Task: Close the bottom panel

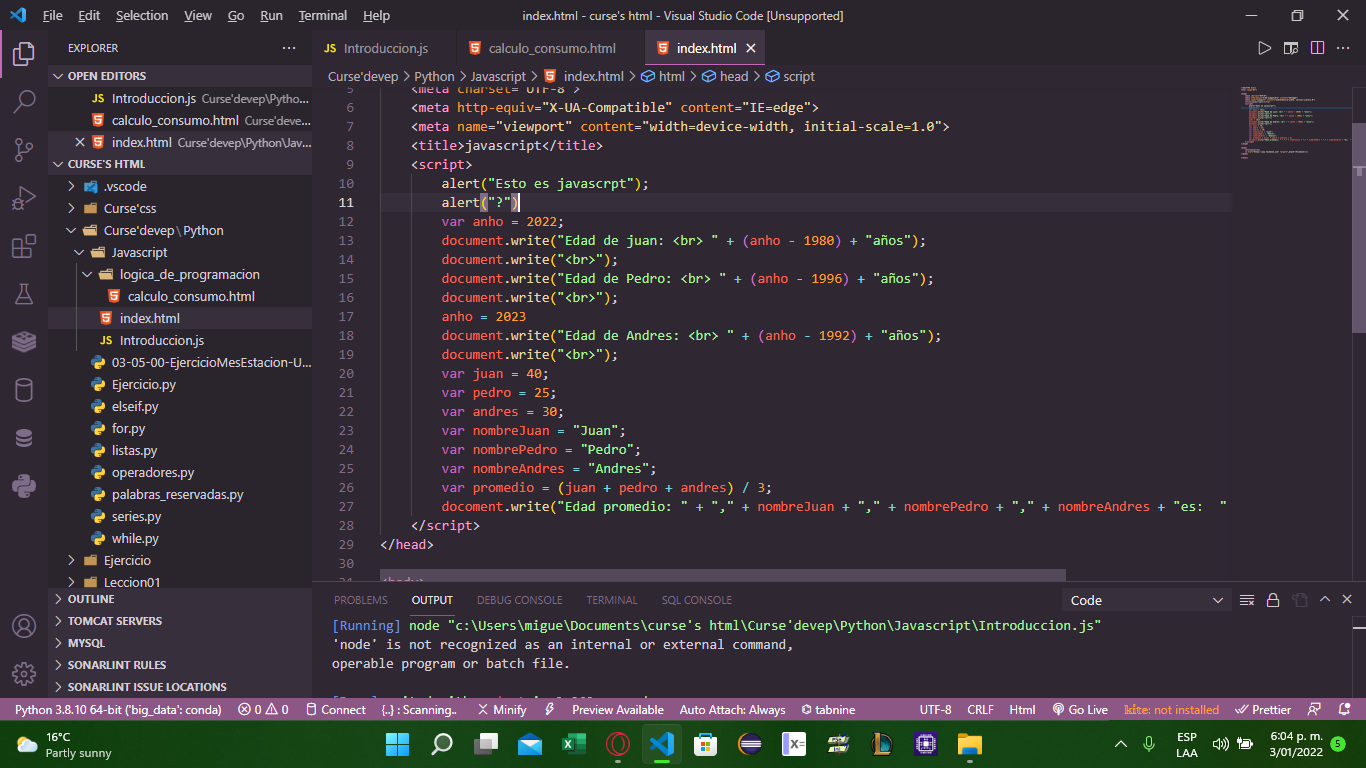Action: [x=1348, y=600]
